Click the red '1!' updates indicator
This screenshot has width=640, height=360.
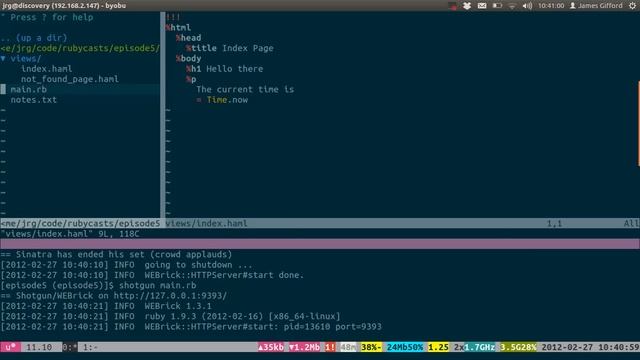330,347
